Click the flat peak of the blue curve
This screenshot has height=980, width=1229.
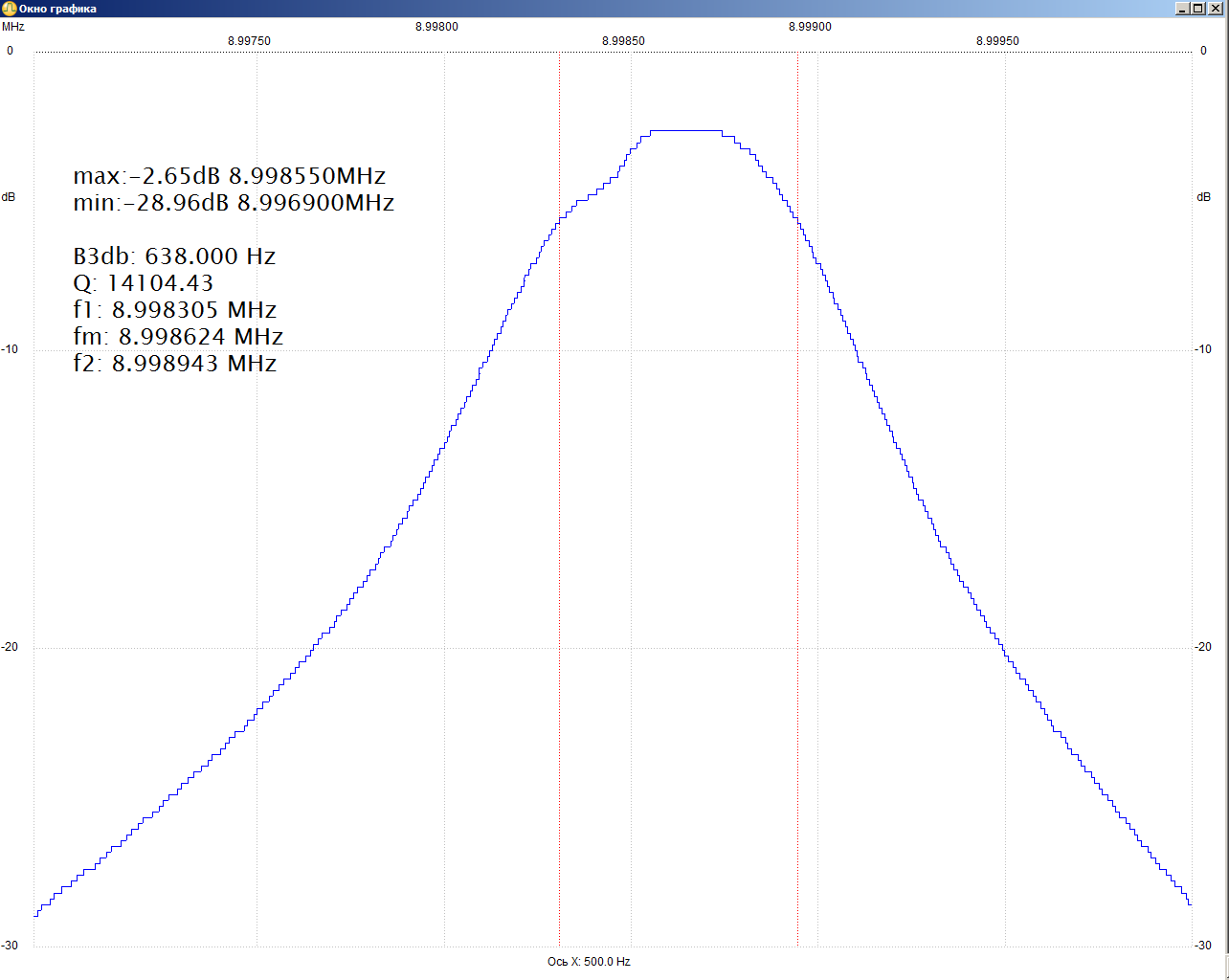(685, 130)
